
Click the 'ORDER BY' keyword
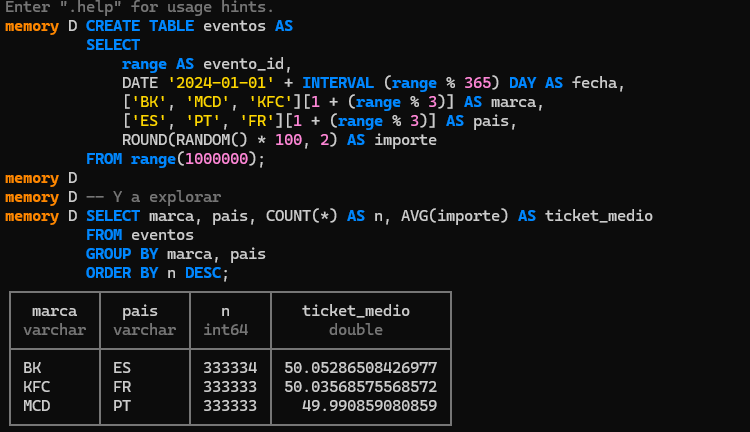121,273
